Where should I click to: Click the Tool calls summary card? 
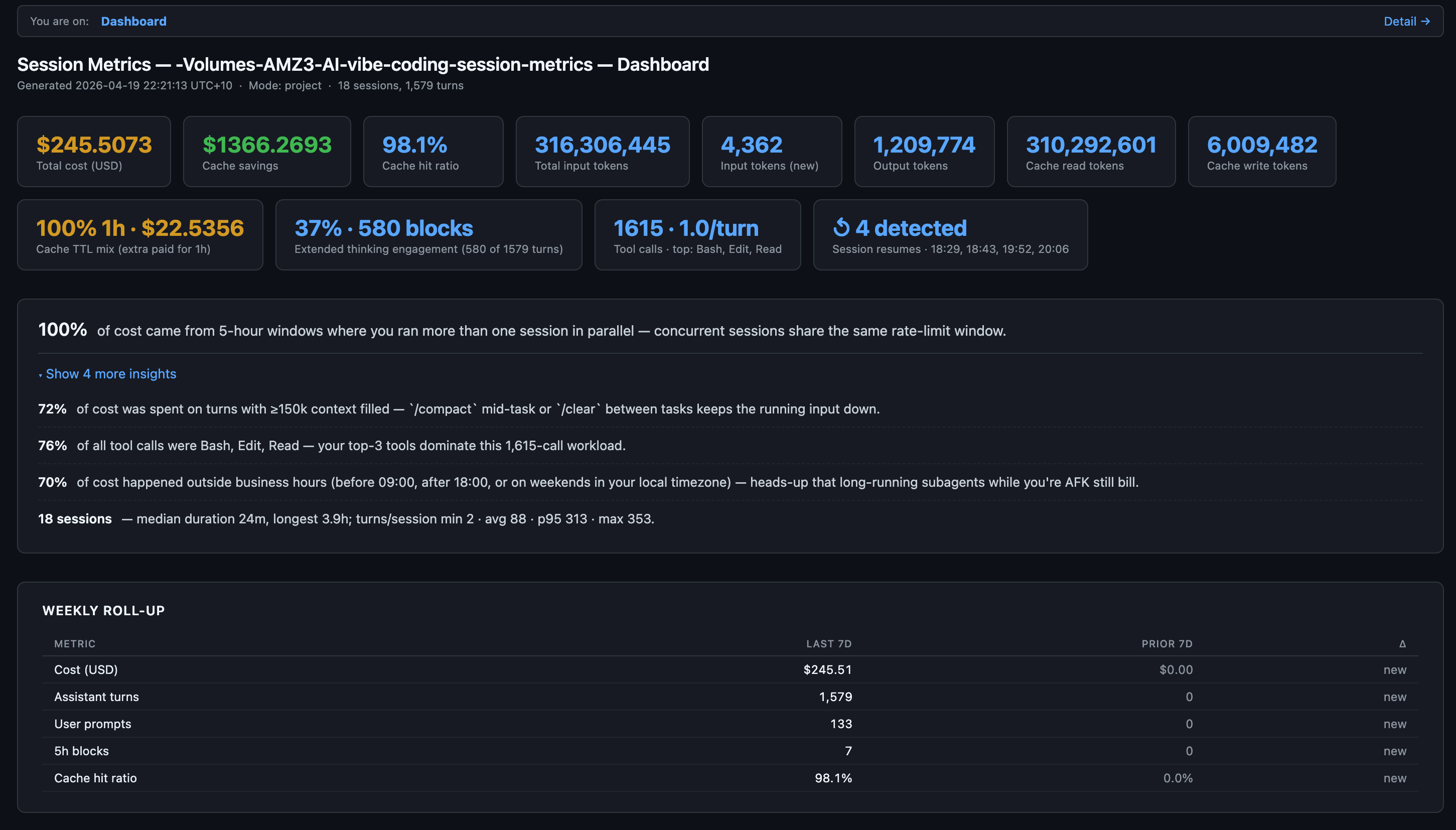(697, 235)
